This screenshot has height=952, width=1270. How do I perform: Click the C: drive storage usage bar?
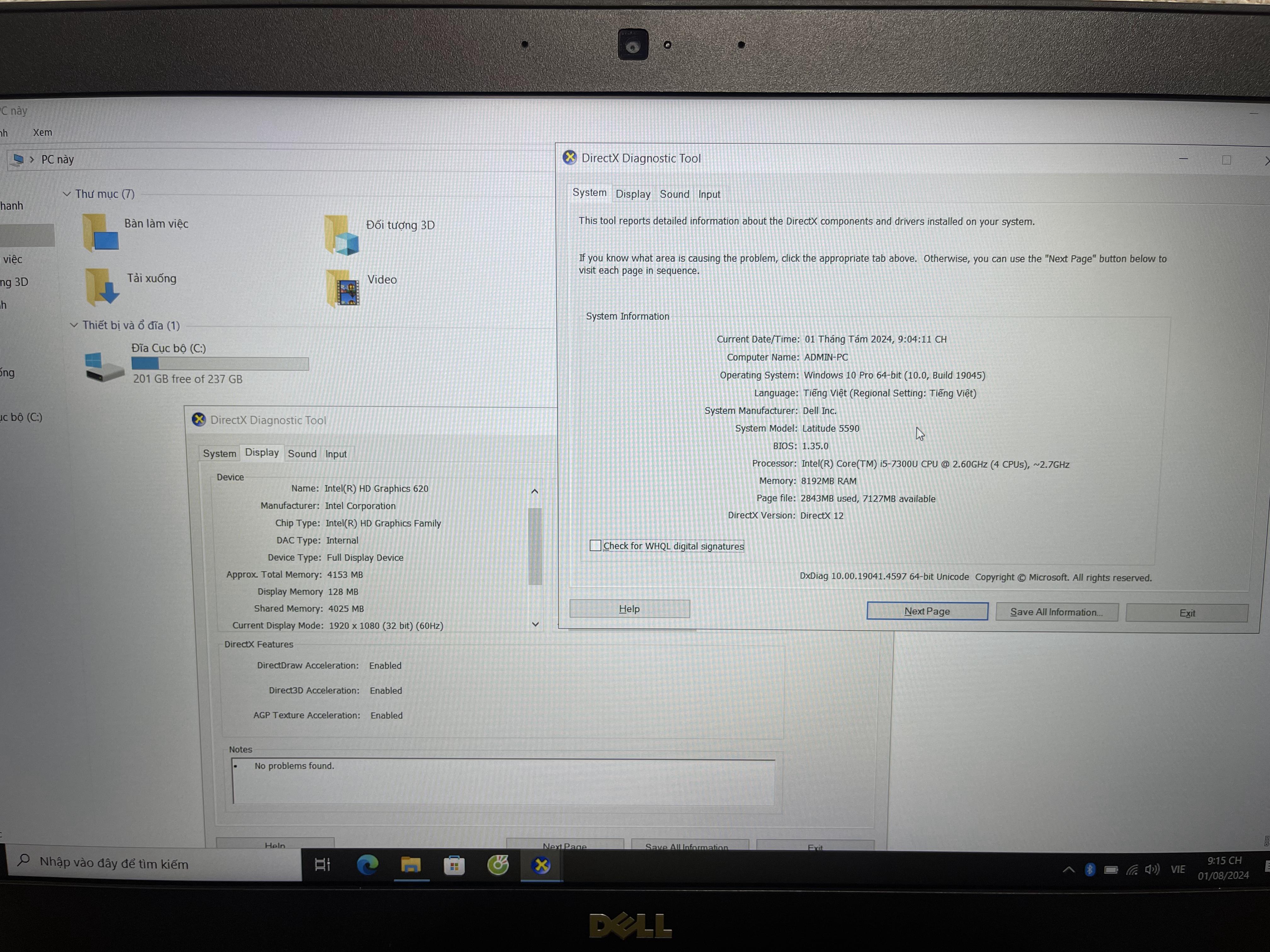click(x=220, y=363)
